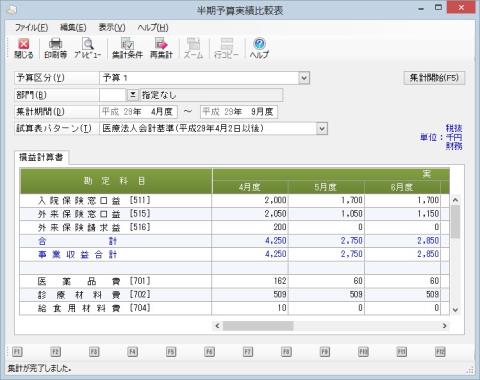Click the horizontal scrollbar left arrow
This screenshot has width=480, height=380.
(x=217, y=326)
